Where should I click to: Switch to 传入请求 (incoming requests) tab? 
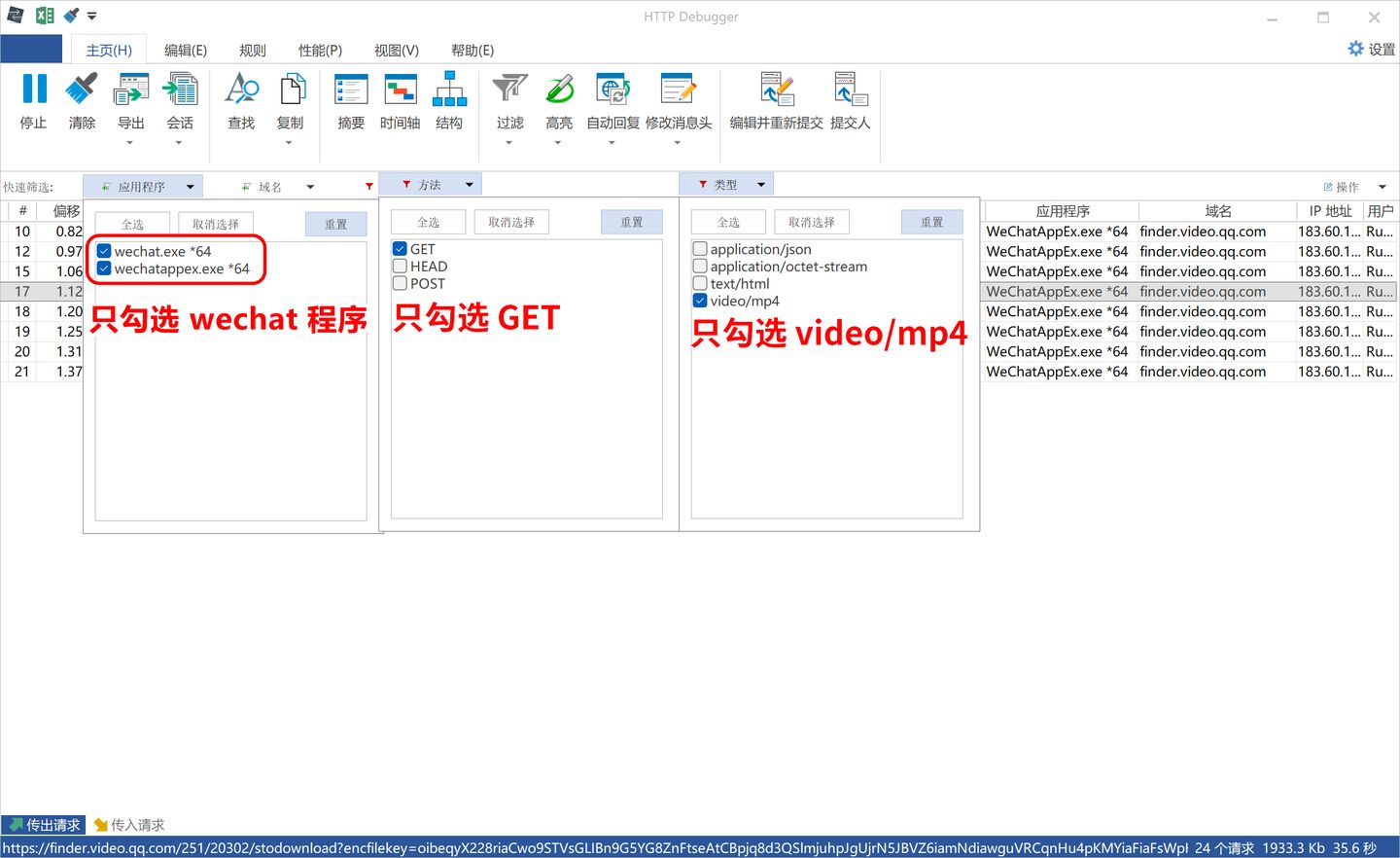129,825
